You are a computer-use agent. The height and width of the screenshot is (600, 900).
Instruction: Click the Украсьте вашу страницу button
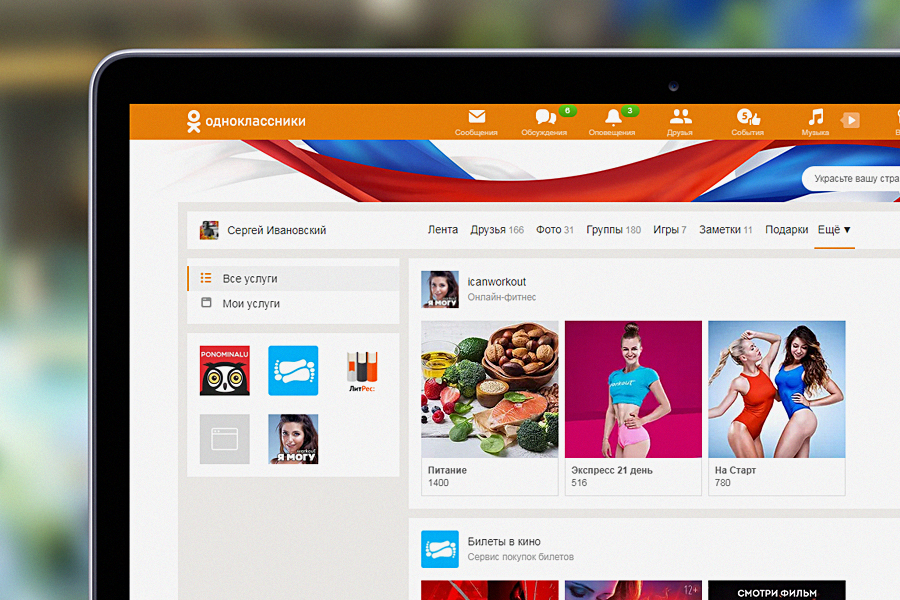tap(851, 179)
